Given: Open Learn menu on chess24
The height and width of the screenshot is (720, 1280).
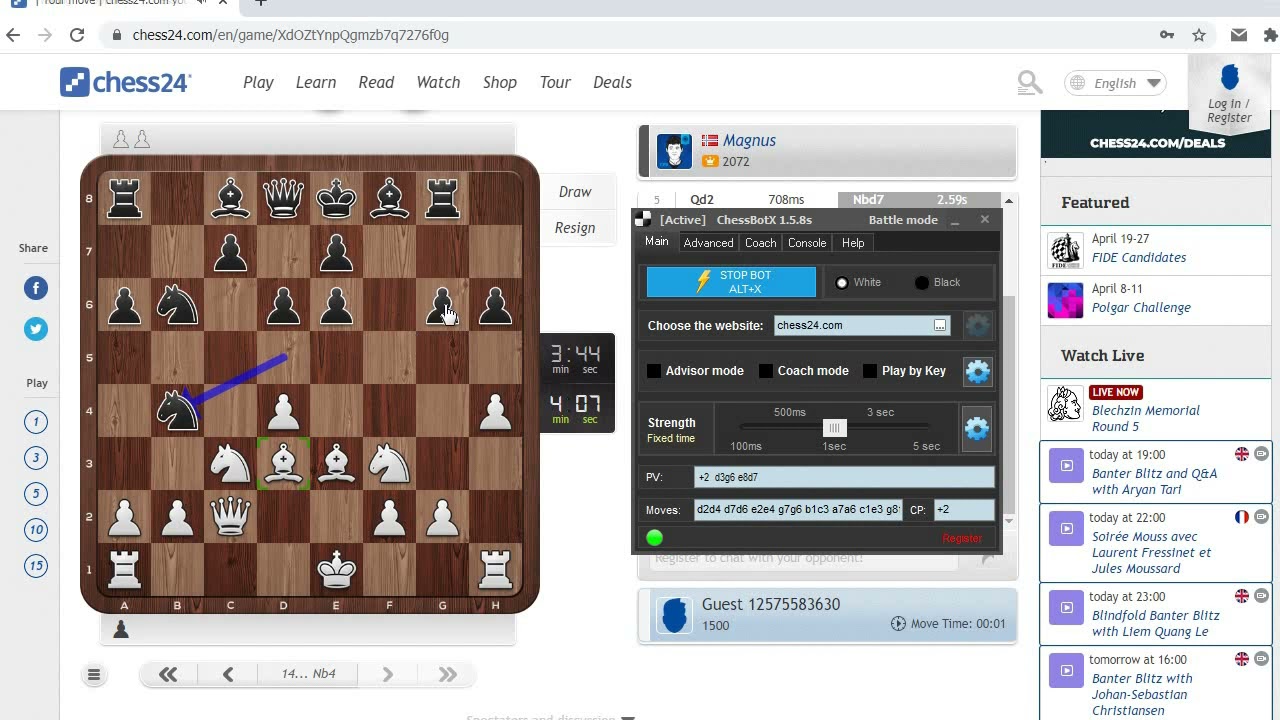Looking at the screenshot, I should tap(316, 82).
